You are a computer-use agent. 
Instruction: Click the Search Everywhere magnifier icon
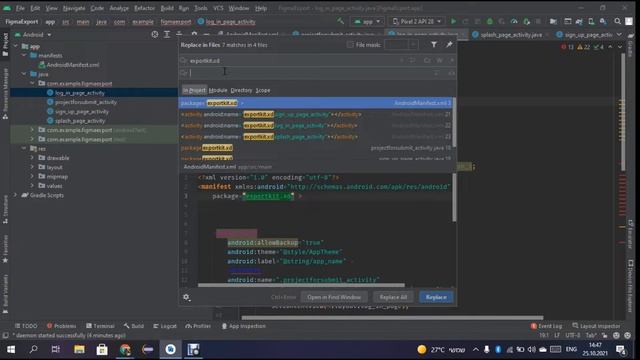(618, 21)
